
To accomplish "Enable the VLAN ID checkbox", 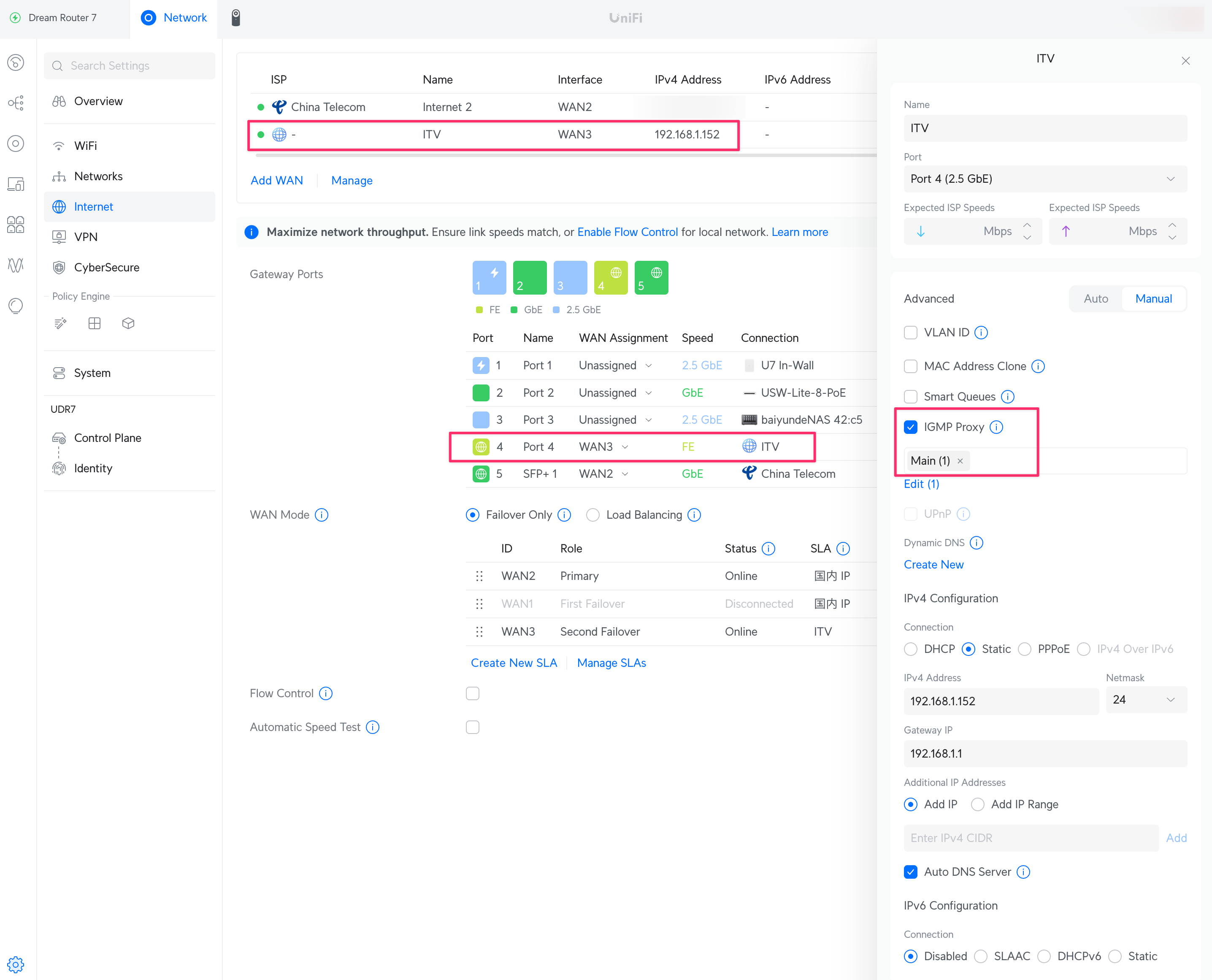I will 911,333.
